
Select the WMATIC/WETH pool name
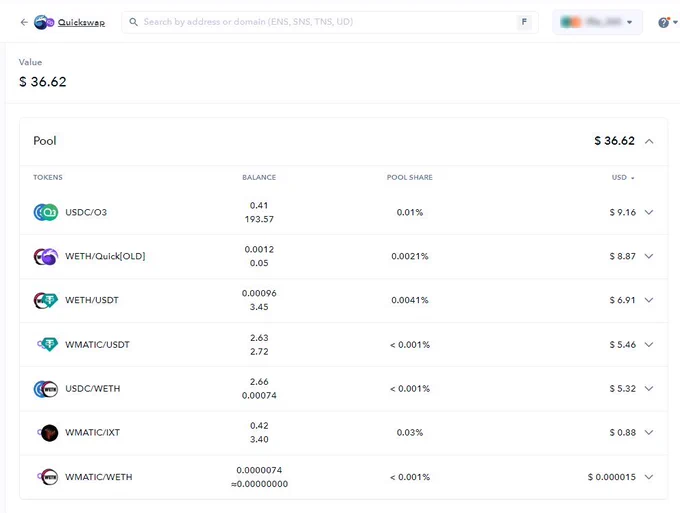pos(98,477)
